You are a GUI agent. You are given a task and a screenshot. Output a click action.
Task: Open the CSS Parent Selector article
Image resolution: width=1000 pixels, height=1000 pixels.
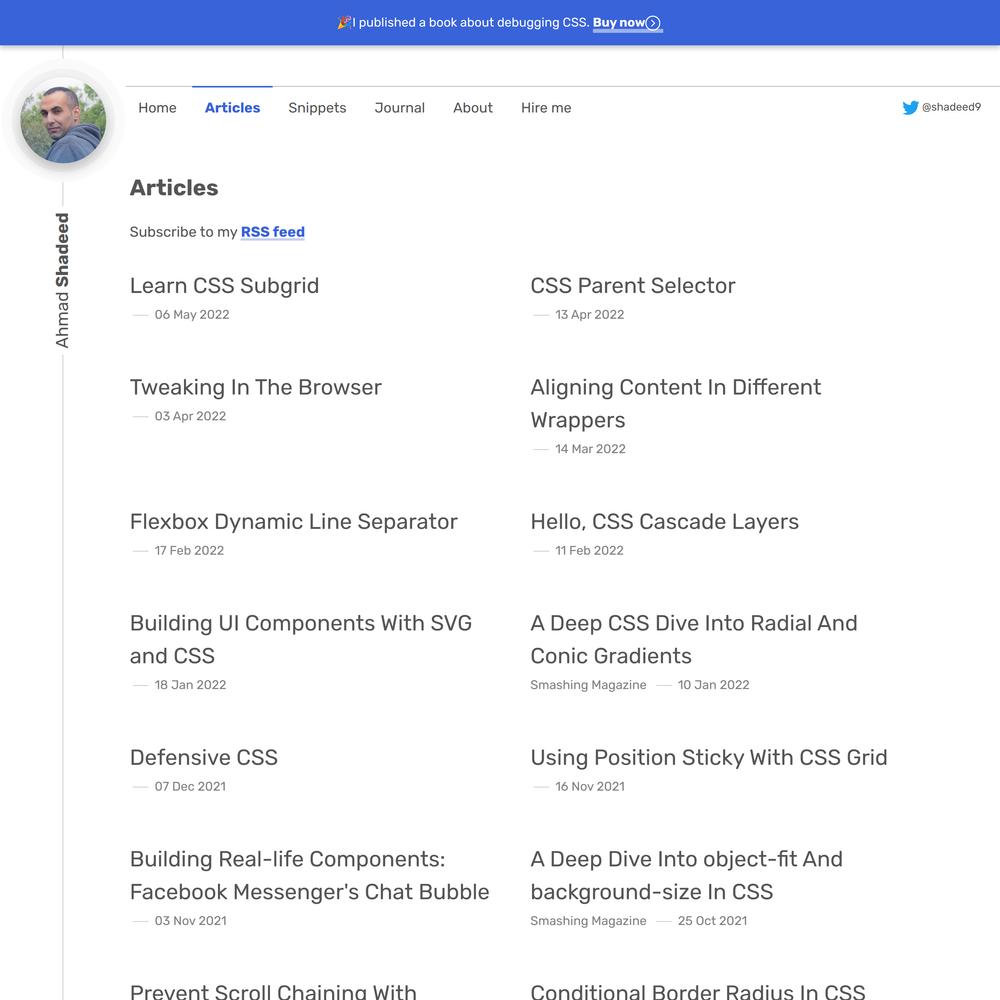(633, 286)
